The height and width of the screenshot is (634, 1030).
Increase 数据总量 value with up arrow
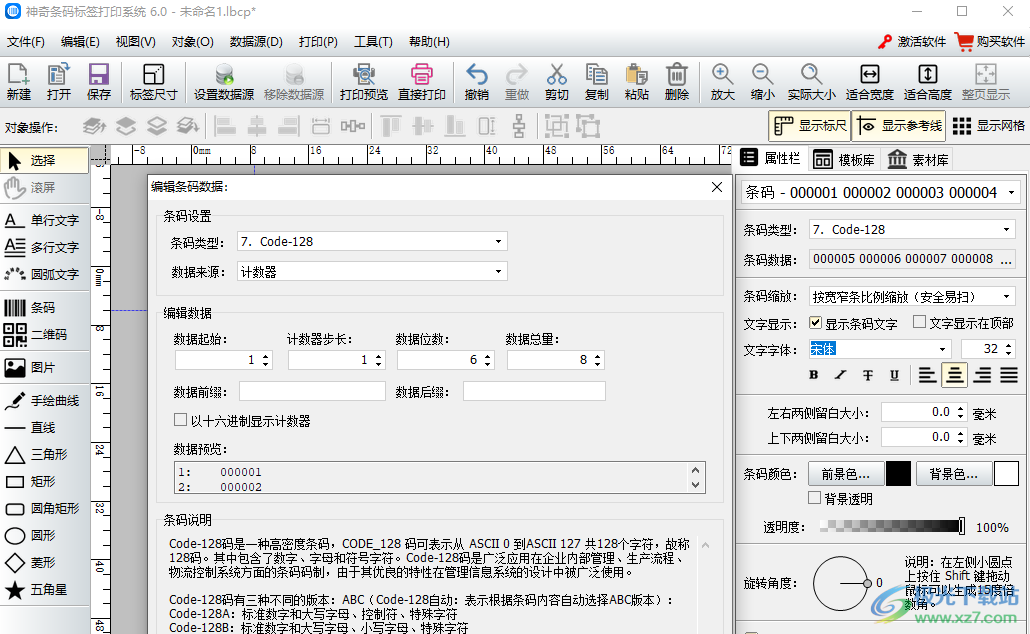coord(598,356)
